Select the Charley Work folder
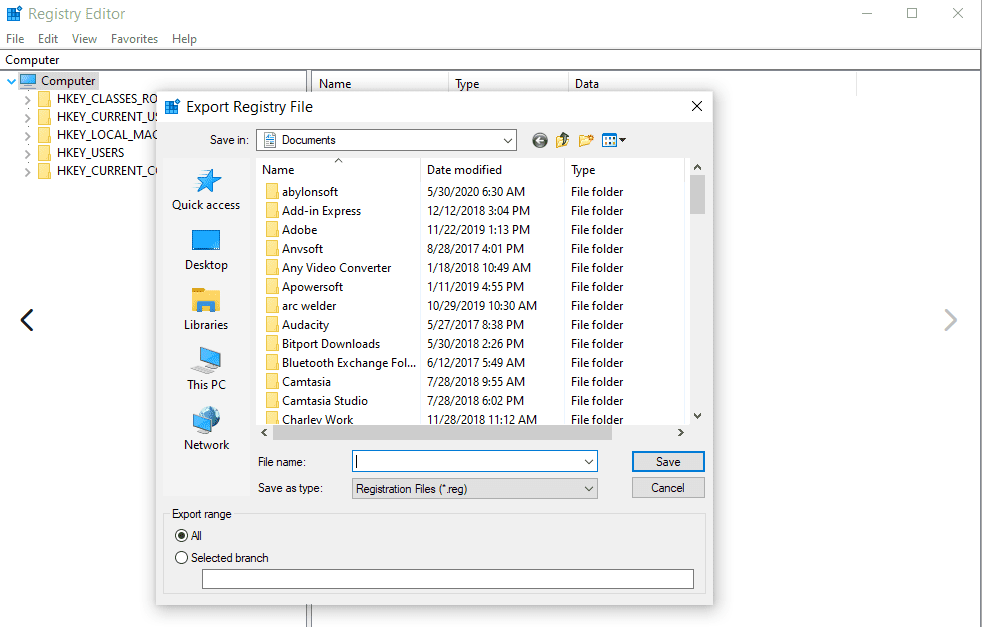This screenshot has height=627, width=982. 318,419
